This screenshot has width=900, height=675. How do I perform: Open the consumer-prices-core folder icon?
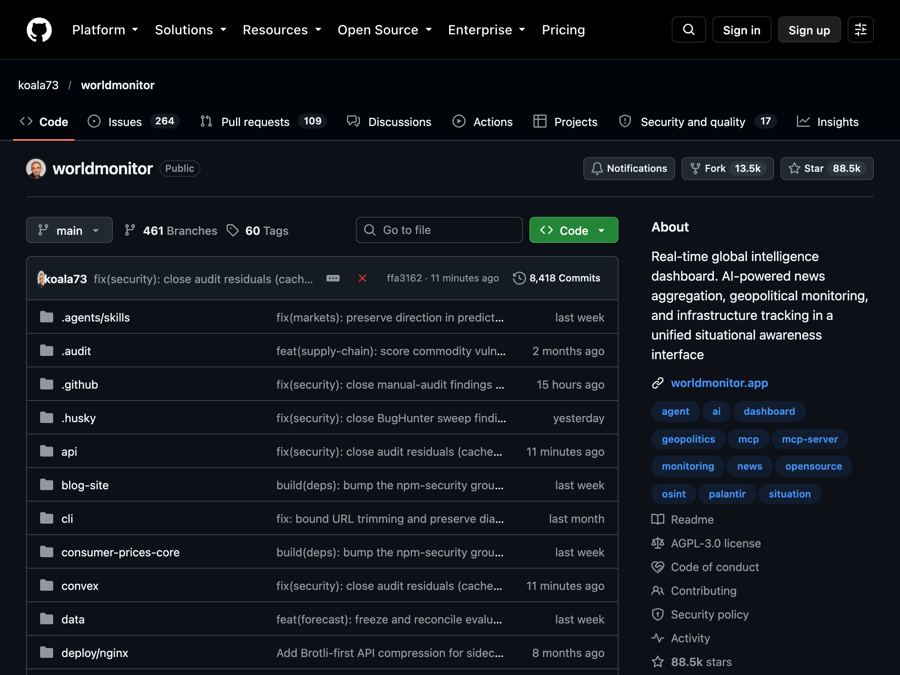(x=46, y=552)
